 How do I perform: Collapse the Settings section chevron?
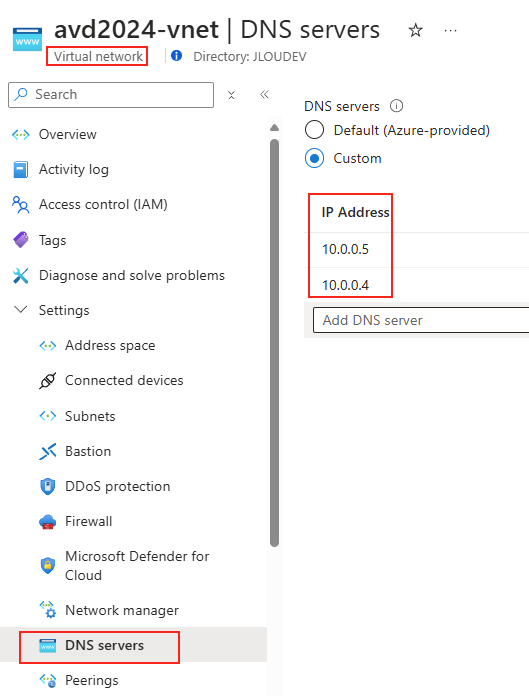point(20,309)
